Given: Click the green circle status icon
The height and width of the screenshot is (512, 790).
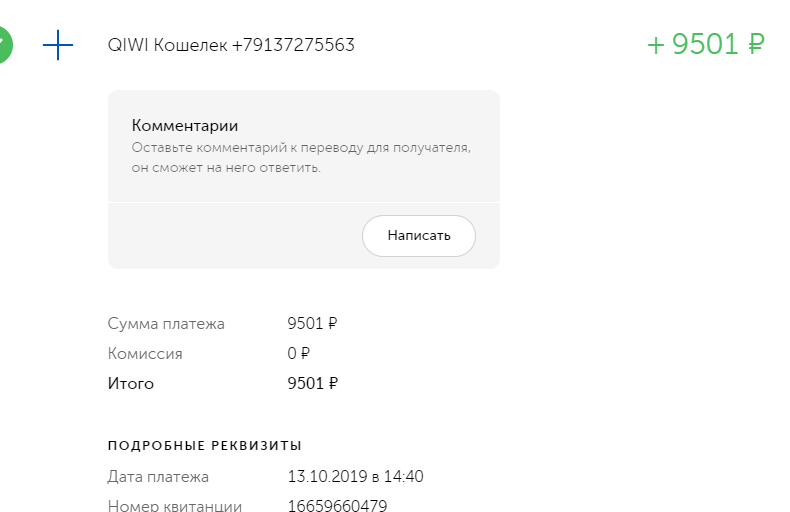Looking at the screenshot, I should [x=4, y=44].
